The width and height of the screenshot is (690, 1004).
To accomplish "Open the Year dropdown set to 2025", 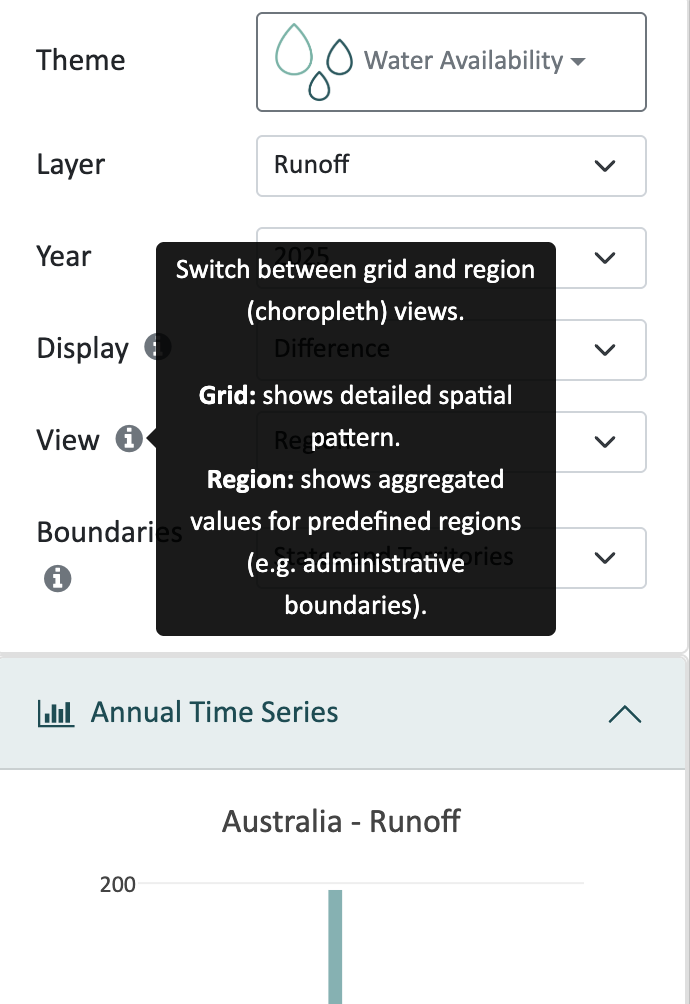I will pyautogui.click(x=604, y=258).
